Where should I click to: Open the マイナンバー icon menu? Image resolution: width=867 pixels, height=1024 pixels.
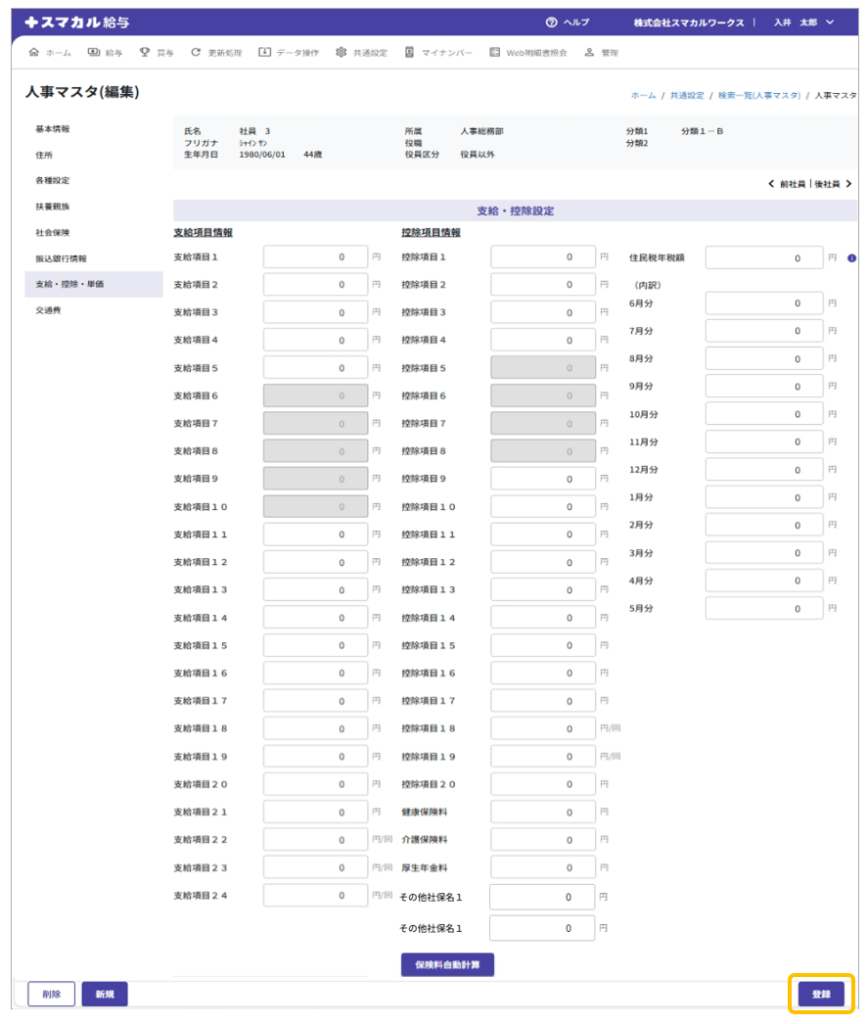[410, 52]
